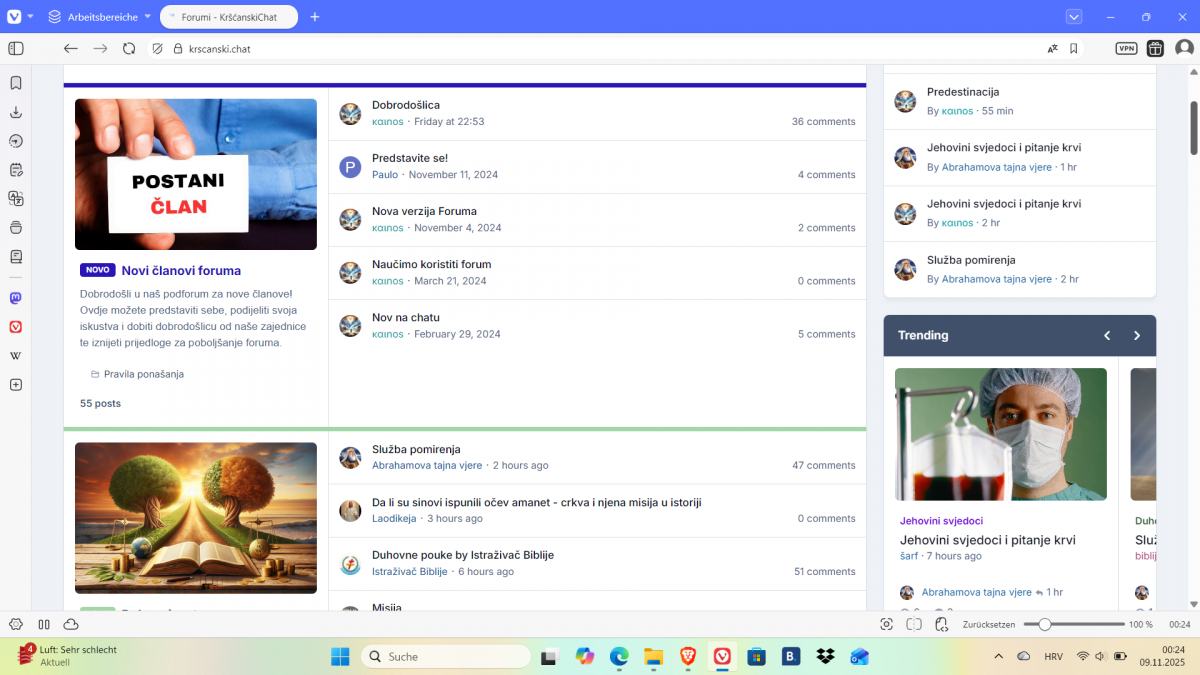Click the translate page icon in address bar
Viewport: 1200px width, 675px height.
(1052, 48)
